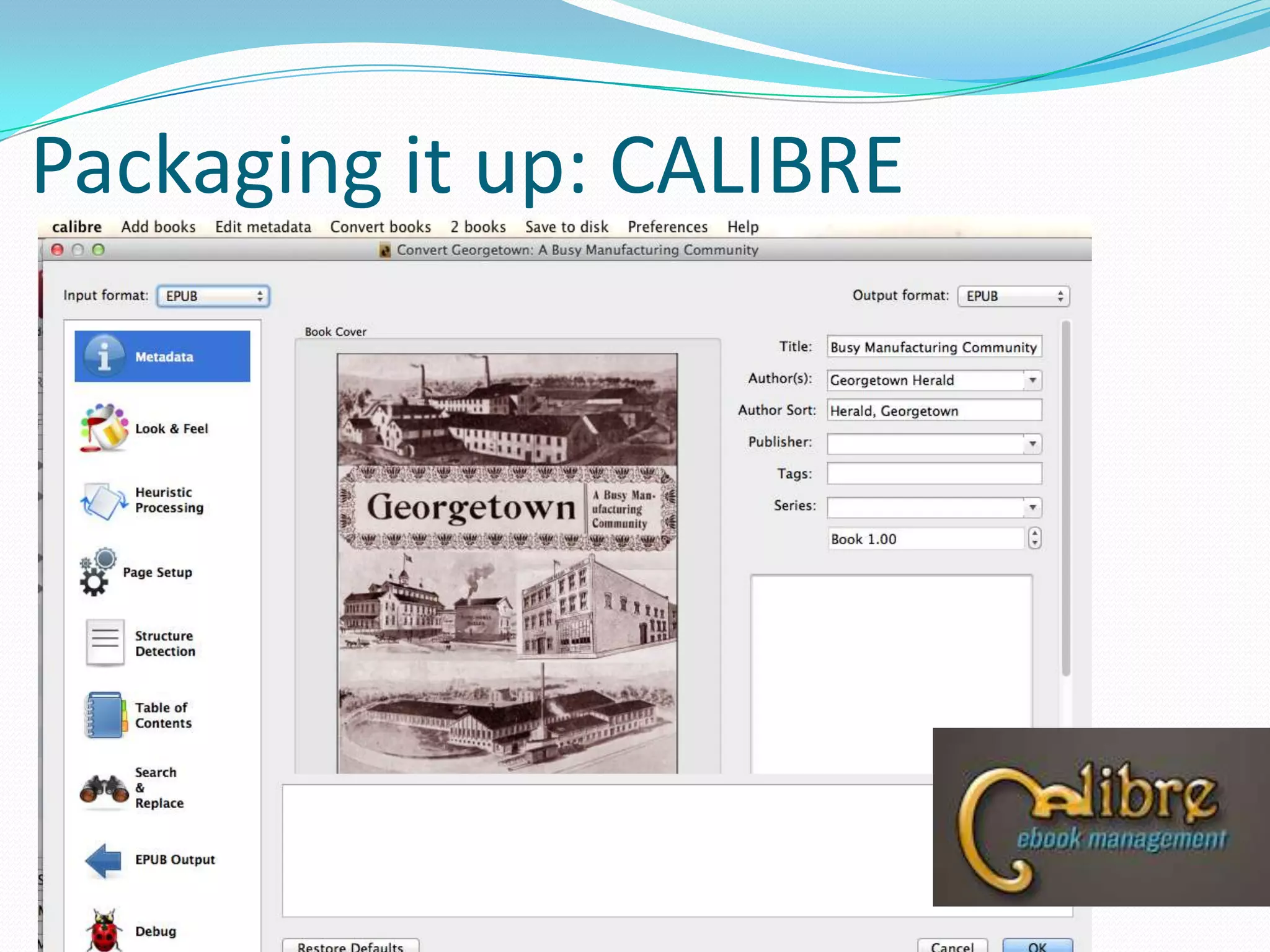The width and height of the screenshot is (1270, 952).
Task: Click the metadata panel vertical scrollbar
Action: 1066,498
